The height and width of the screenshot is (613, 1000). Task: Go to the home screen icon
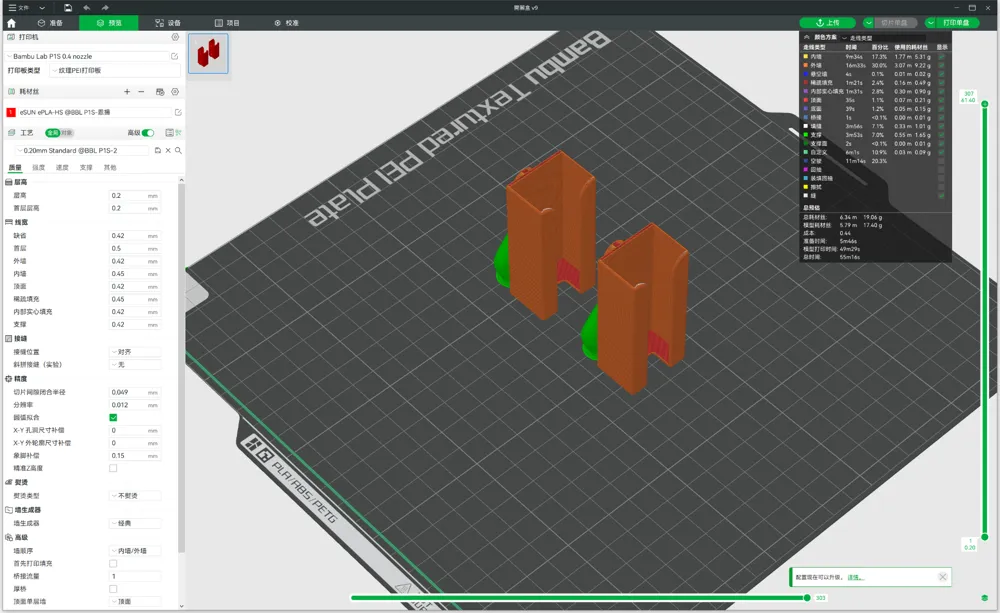point(11,23)
